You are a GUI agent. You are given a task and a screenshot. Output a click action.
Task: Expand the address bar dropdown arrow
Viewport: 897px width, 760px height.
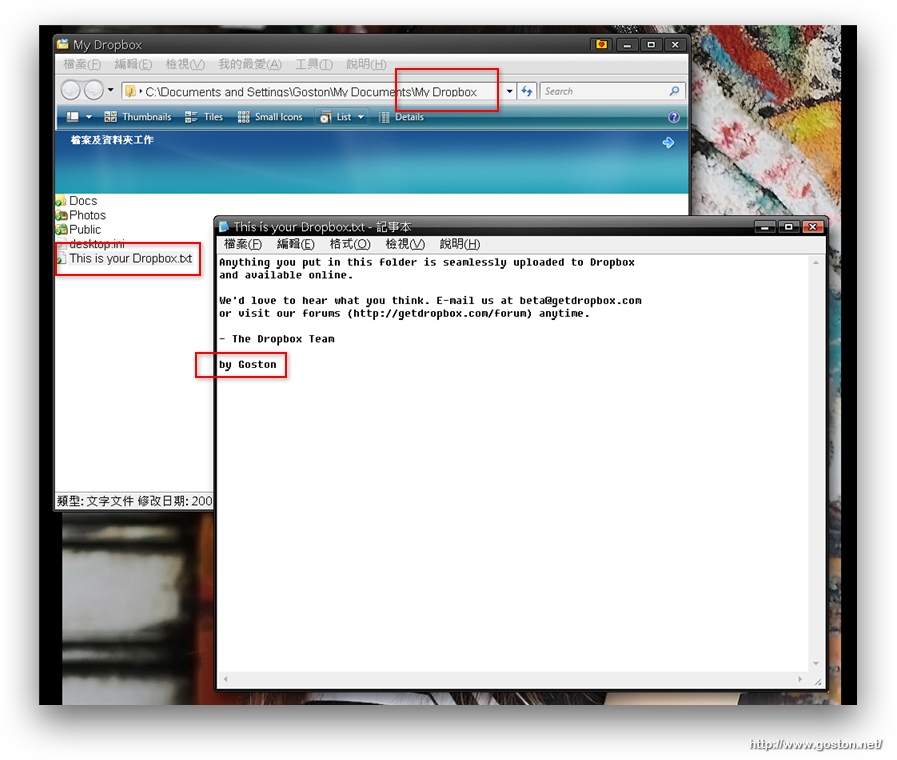509,91
